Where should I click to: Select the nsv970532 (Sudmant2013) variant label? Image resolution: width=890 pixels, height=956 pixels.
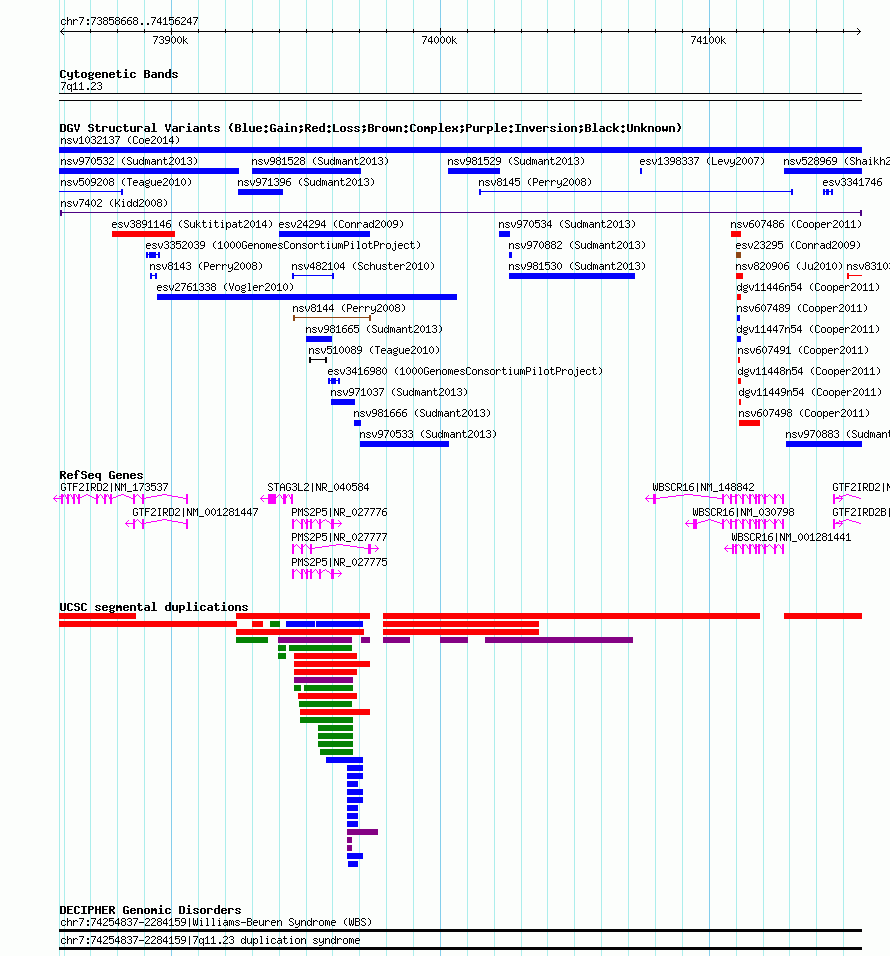(x=129, y=162)
